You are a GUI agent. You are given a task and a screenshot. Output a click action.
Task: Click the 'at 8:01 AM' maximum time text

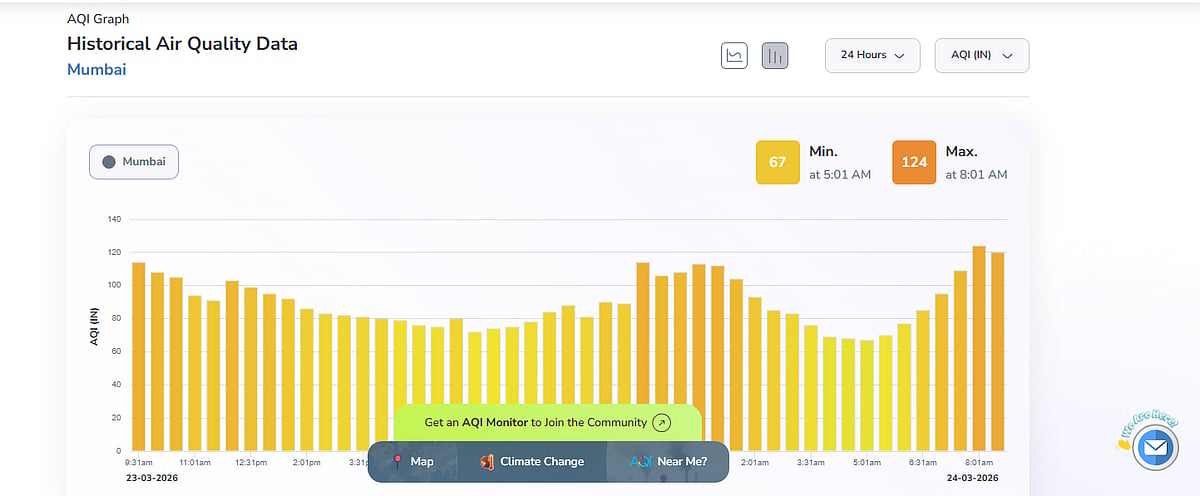pyautogui.click(x=976, y=174)
